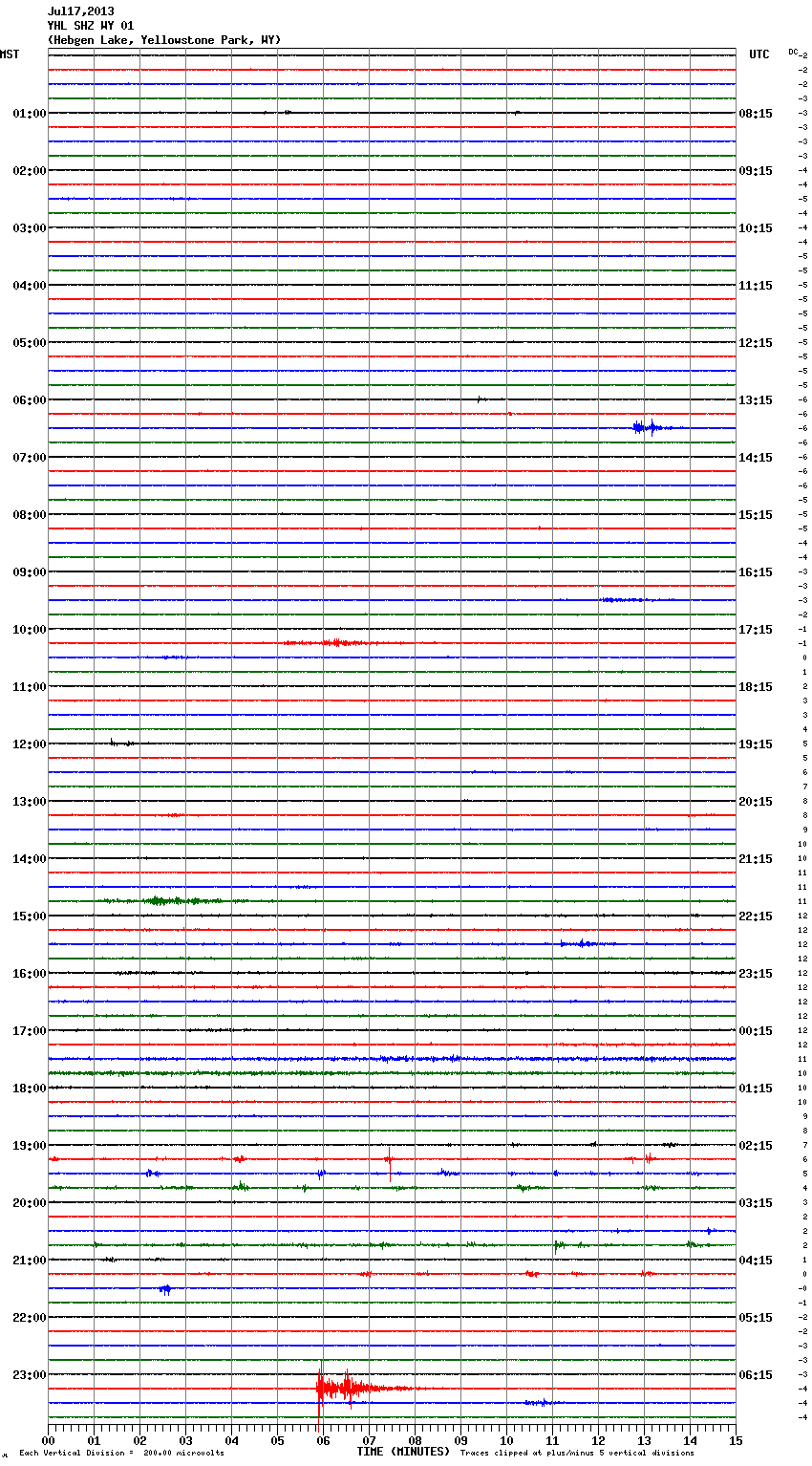Viewport: 812px width, 1466px height.
Task: Click the 15 minute tick label on bottom axis
Action: pyautogui.click(x=736, y=1440)
